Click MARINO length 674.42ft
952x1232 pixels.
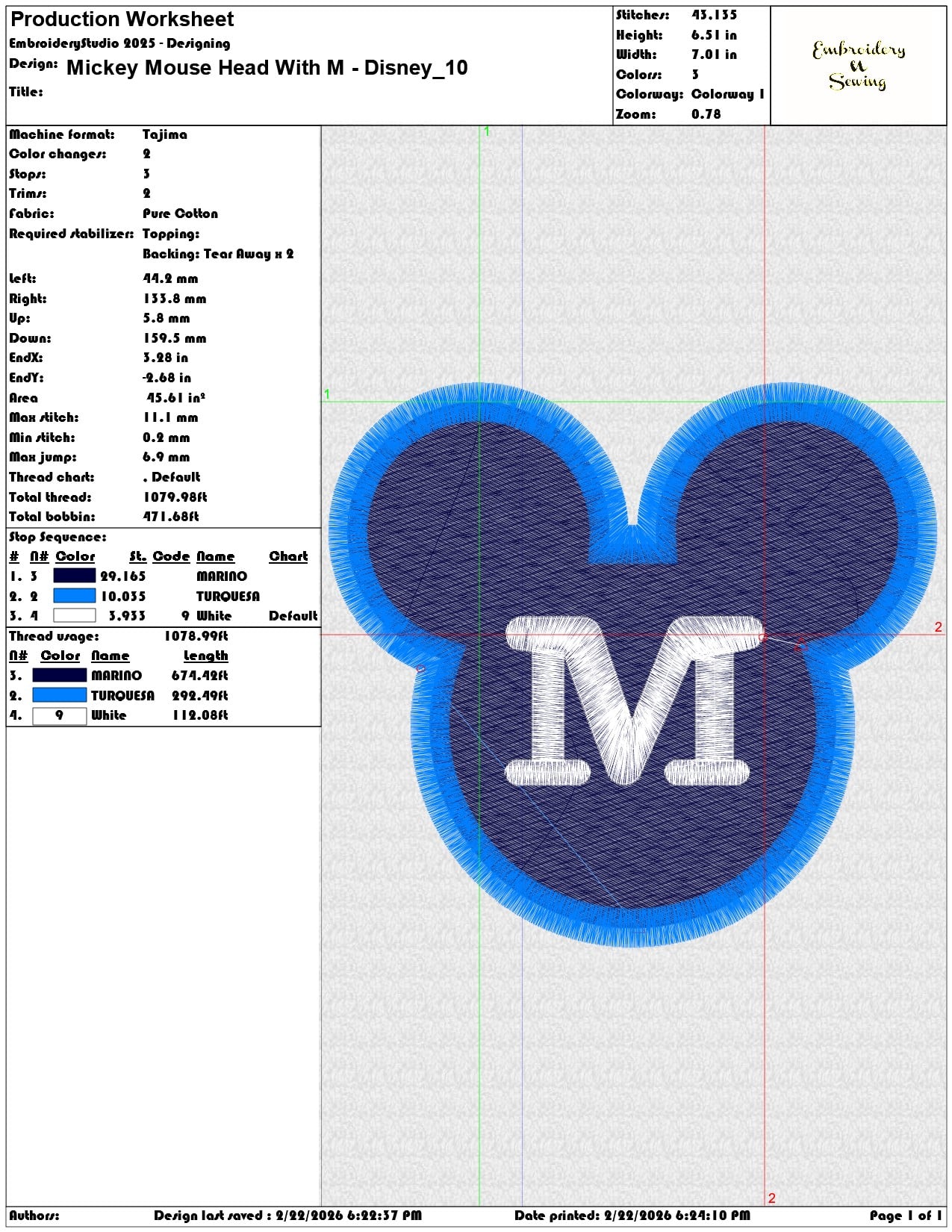pyautogui.click(x=199, y=676)
